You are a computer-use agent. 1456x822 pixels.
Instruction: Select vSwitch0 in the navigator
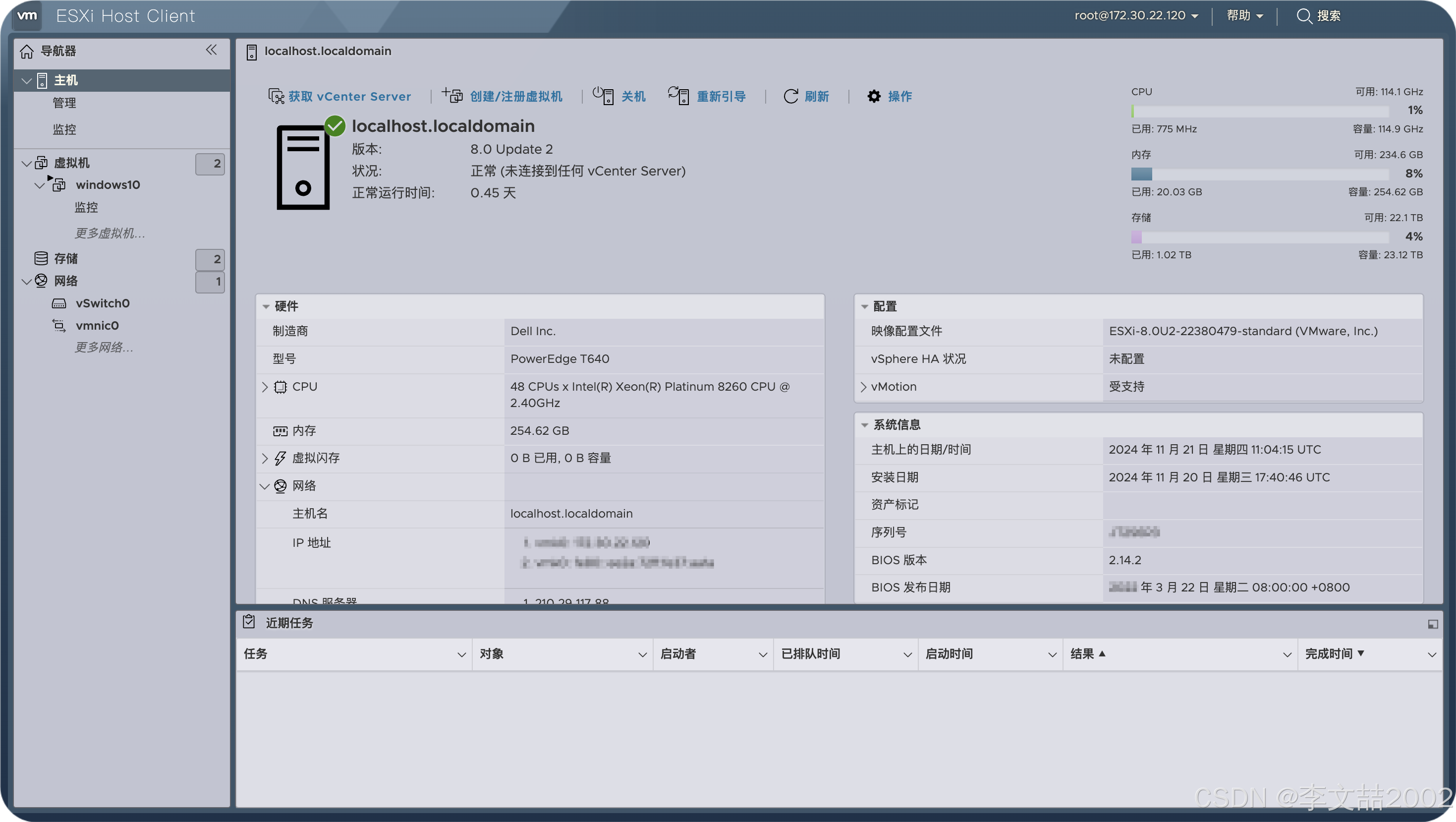pyautogui.click(x=103, y=303)
